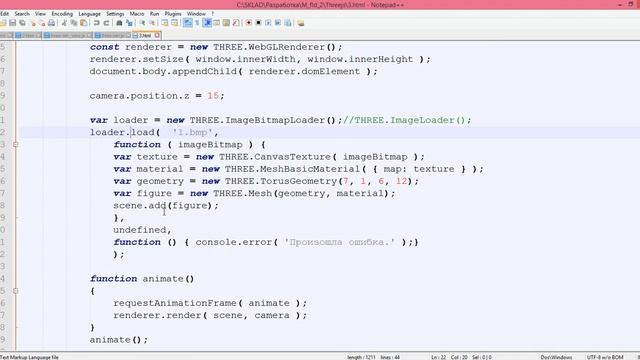
Task: Play back the recorded macro icon
Action: tap(268, 23)
